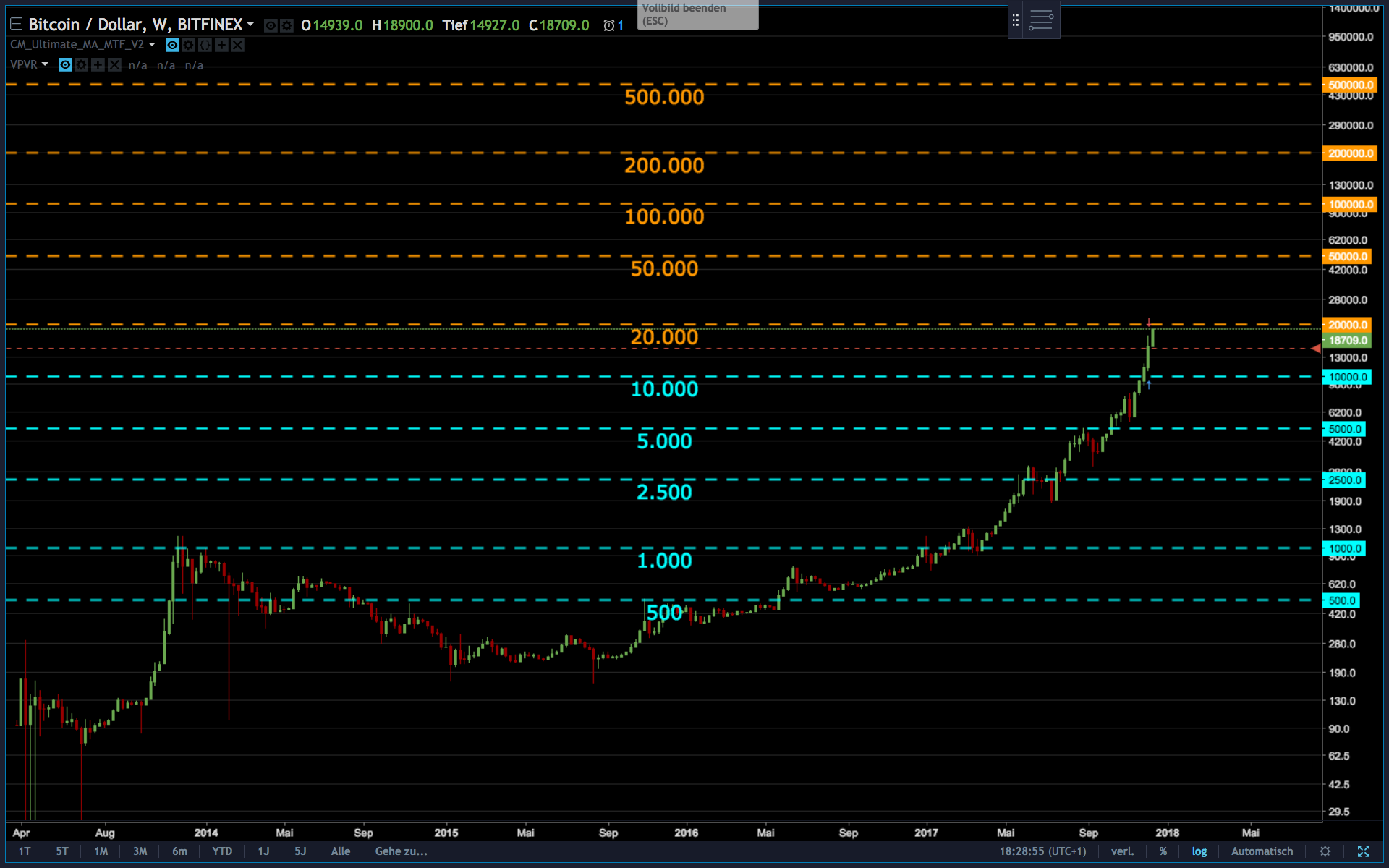Image resolution: width=1389 pixels, height=868 pixels.
Task: Select the 5T time range
Action: point(62,851)
